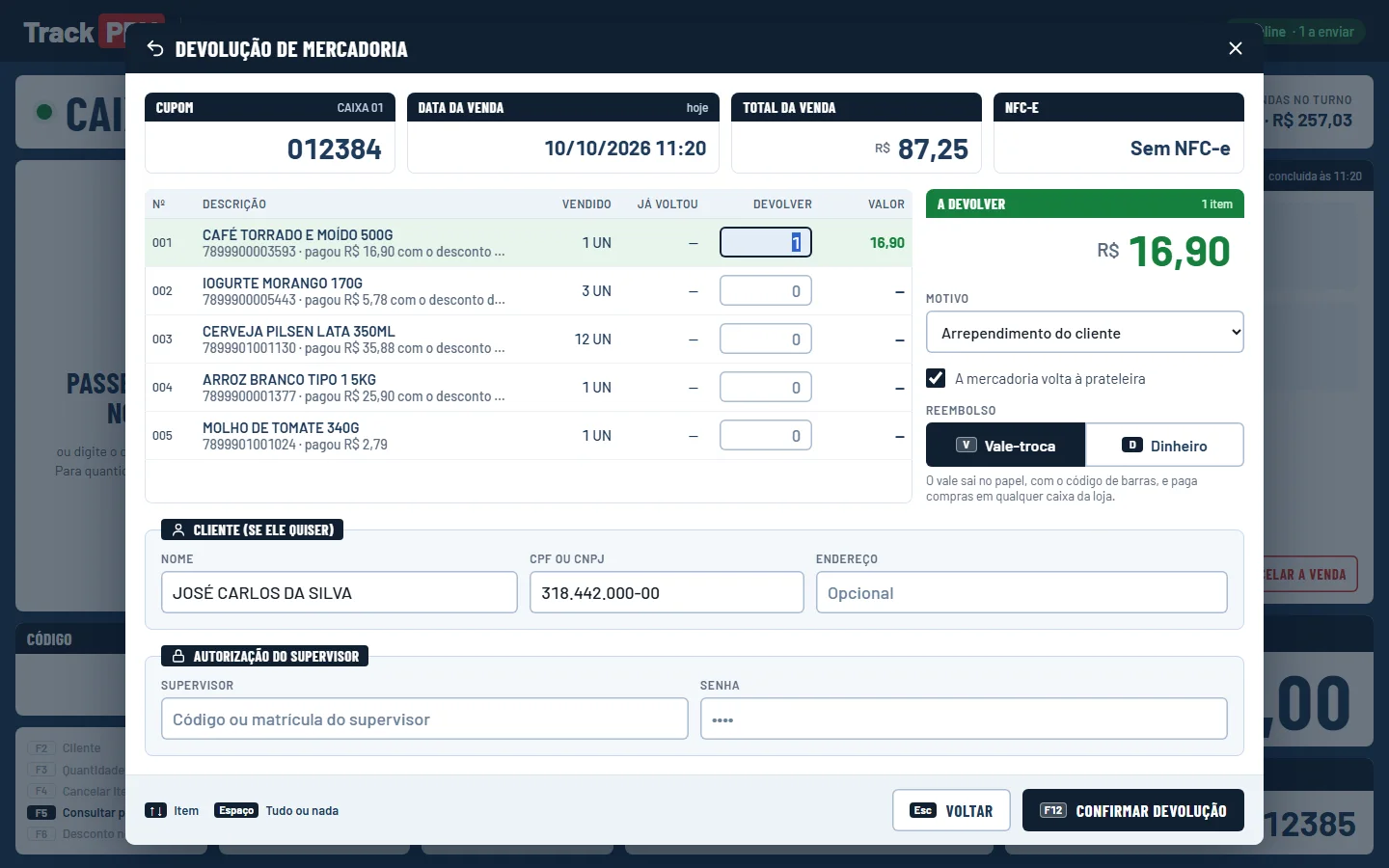Click Devolver quantity field for Molho de Tomate
1389x868 pixels.
click(766, 435)
